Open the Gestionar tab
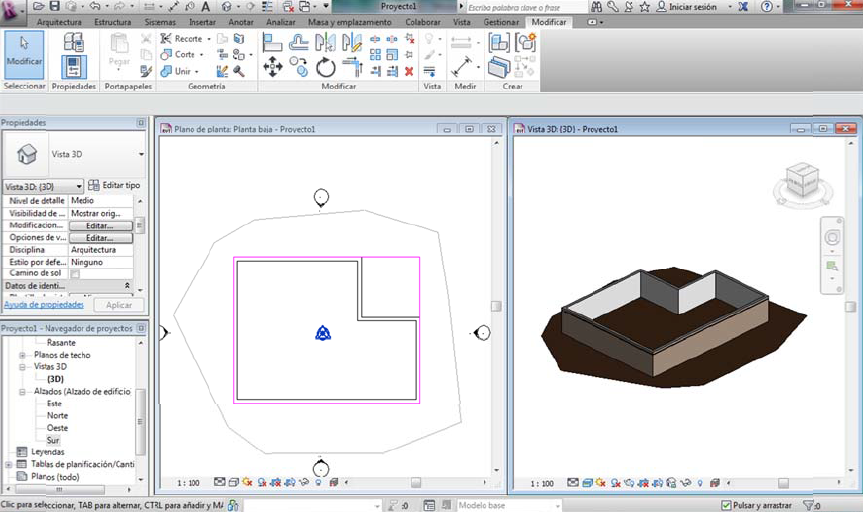The image size is (863, 512). tap(501, 22)
